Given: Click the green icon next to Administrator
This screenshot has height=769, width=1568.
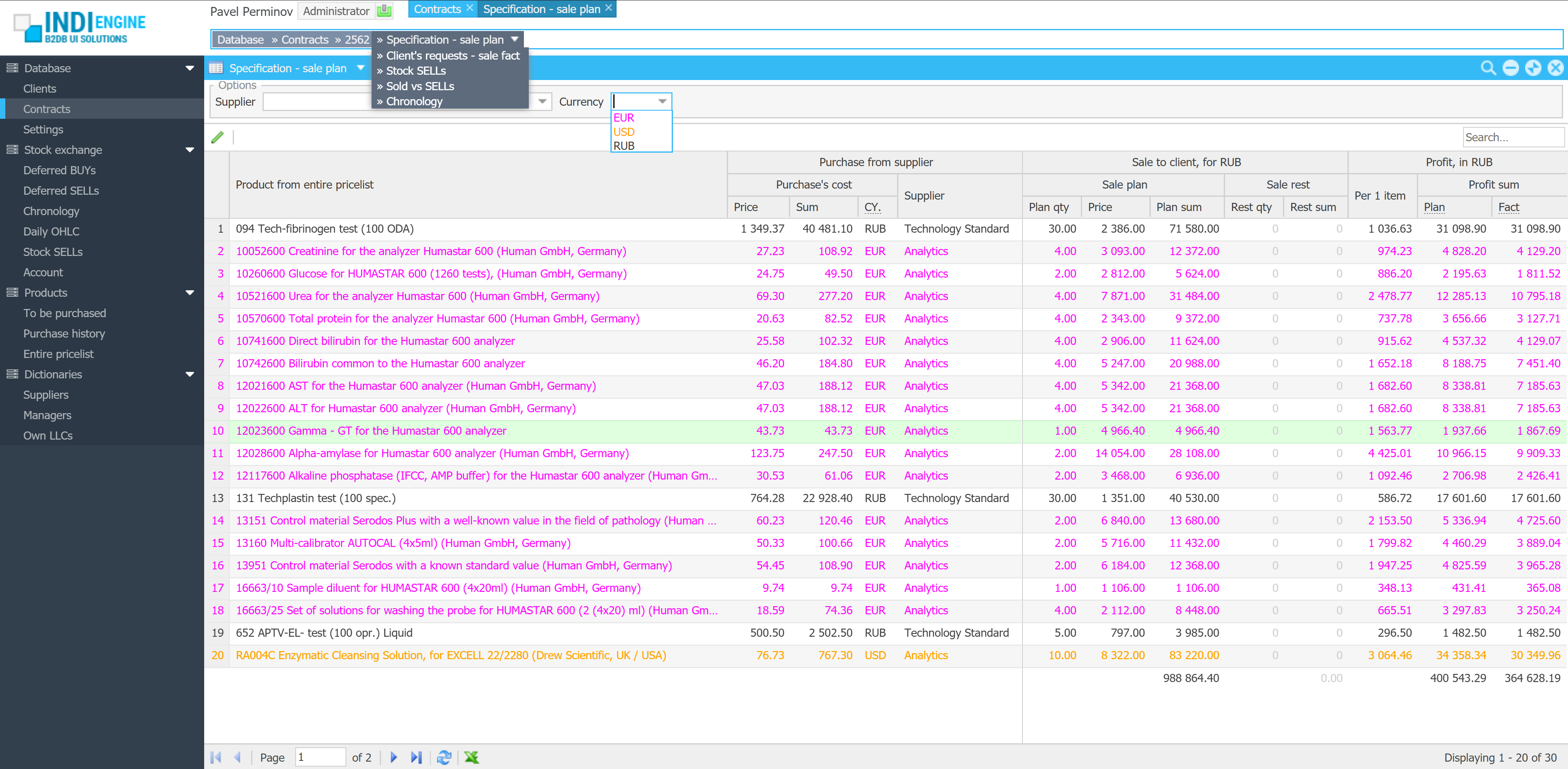Looking at the screenshot, I should [x=384, y=10].
